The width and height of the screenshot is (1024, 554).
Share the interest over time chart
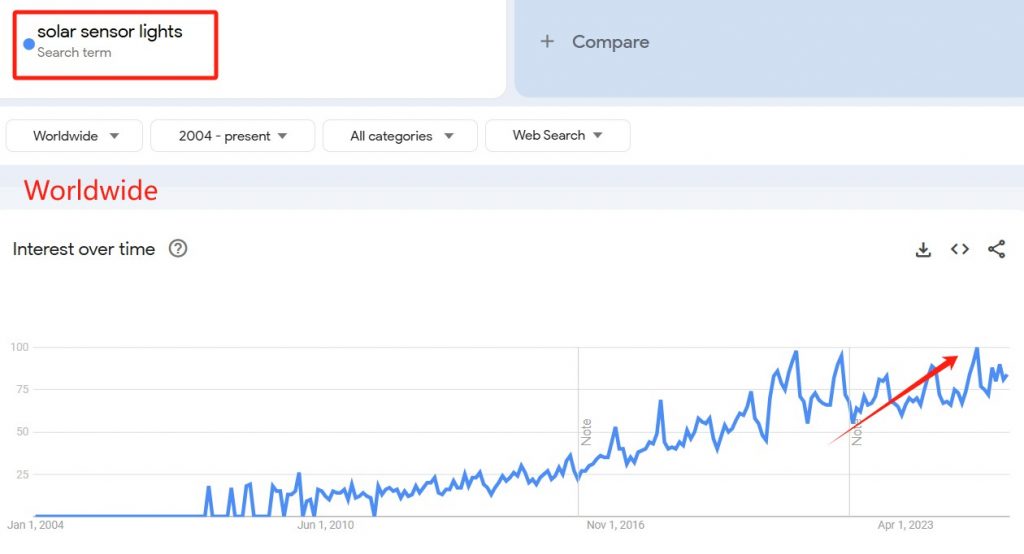[x=997, y=249]
